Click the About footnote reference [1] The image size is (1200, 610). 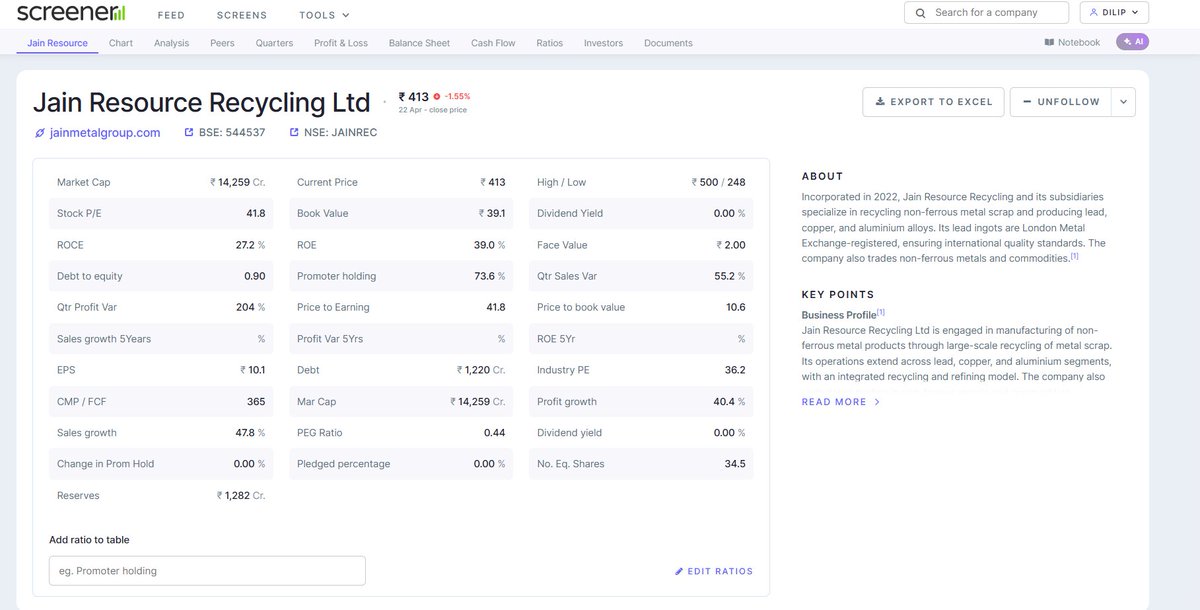[1074, 256]
